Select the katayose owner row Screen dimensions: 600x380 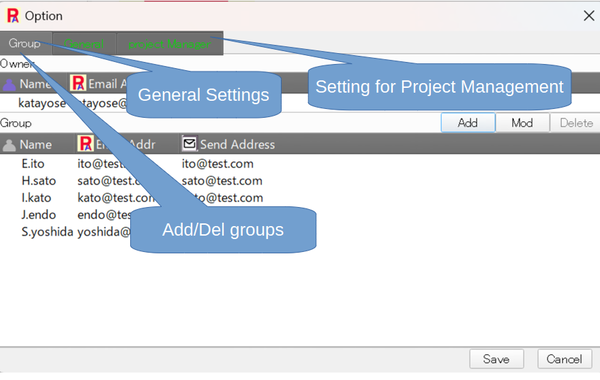coord(300,103)
